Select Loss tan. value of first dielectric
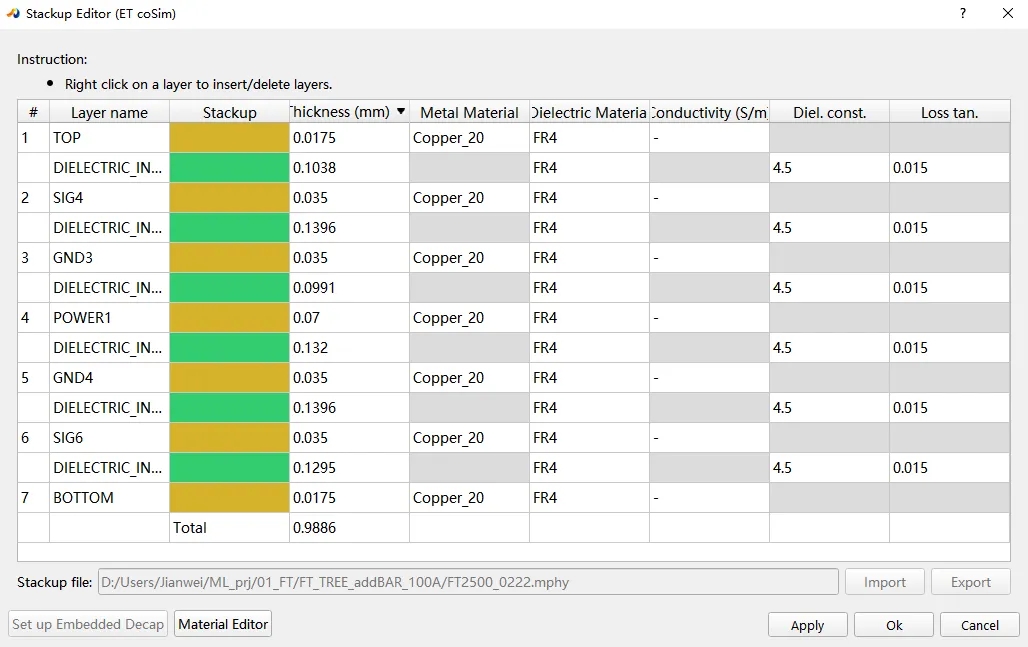1028x647 pixels. pyautogui.click(x=949, y=168)
